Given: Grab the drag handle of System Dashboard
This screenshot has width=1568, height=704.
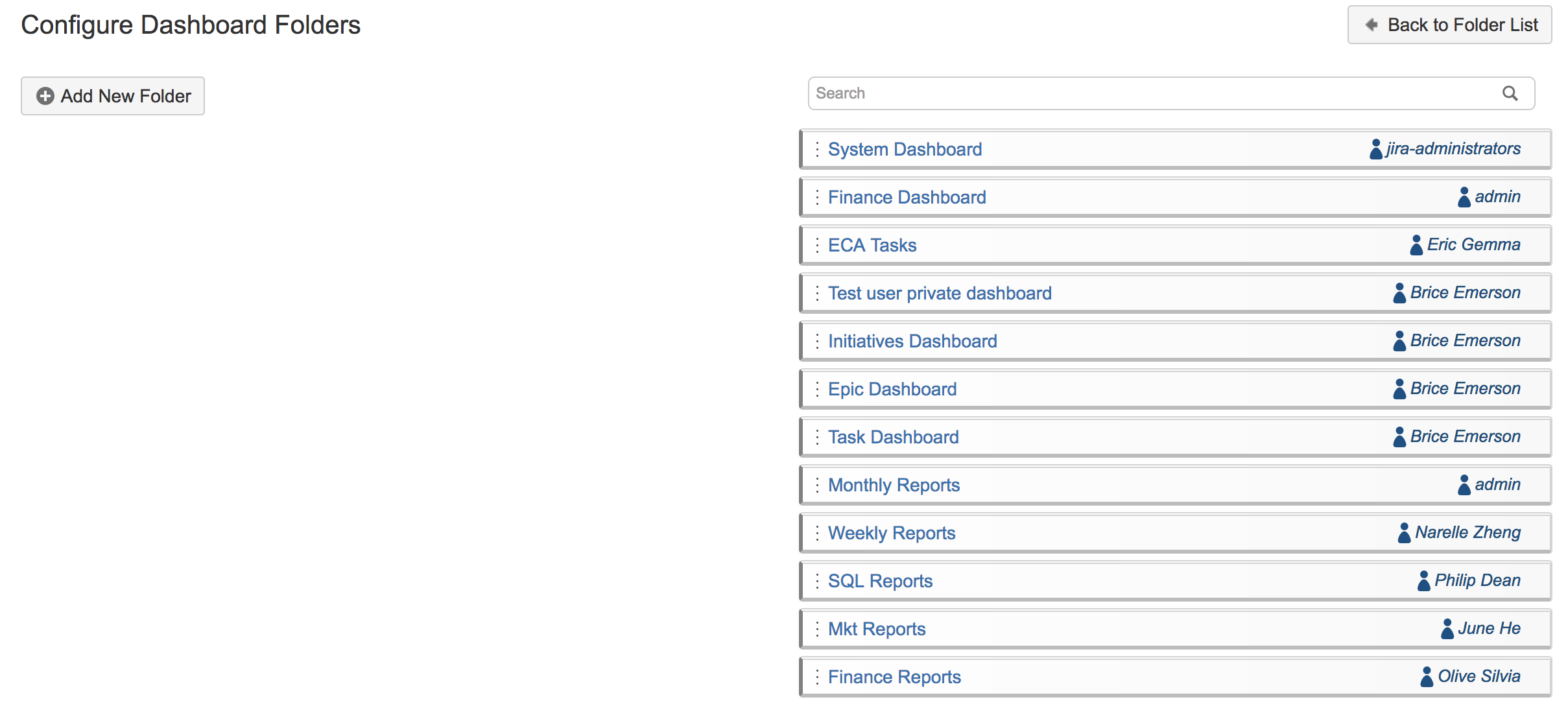Looking at the screenshot, I should 816,149.
